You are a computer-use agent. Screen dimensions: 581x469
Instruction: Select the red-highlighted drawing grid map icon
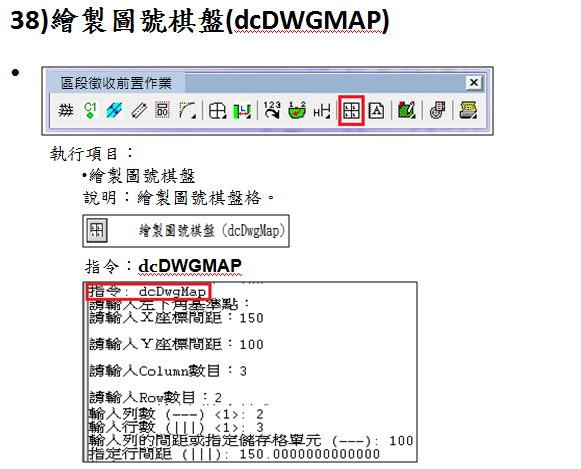click(351, 110)
